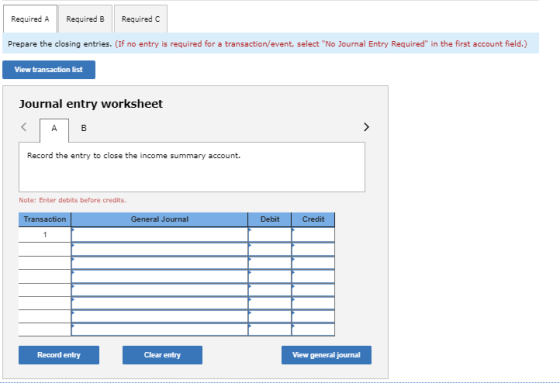
Task: Click the third row Debit field
Action: pyautogui.click(x=270, y=263)
